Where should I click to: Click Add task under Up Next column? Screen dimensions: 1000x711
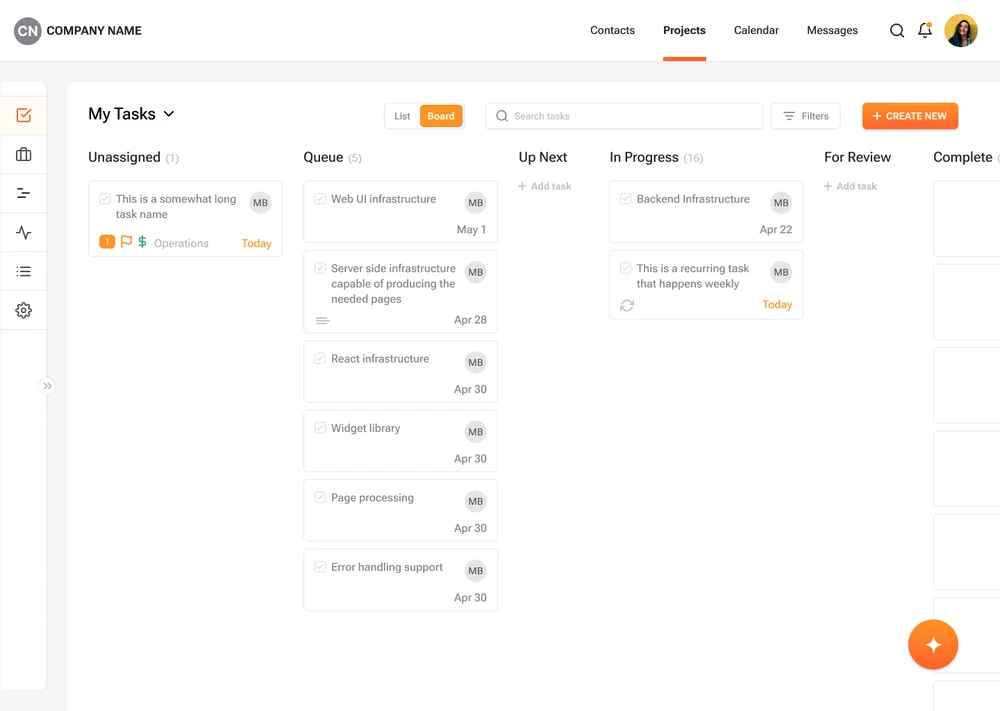[547, 185]
